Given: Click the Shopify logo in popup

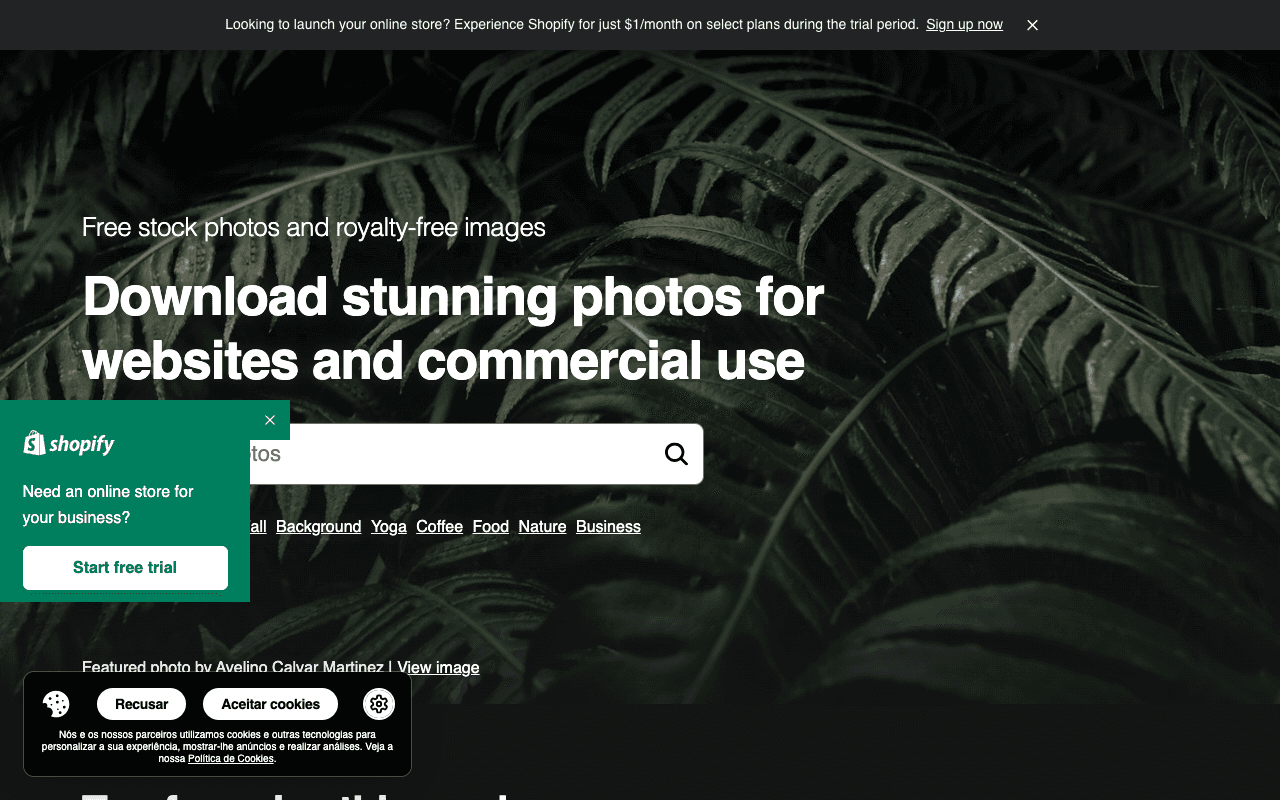Looking at the screenshot, I should coord(69,444).
